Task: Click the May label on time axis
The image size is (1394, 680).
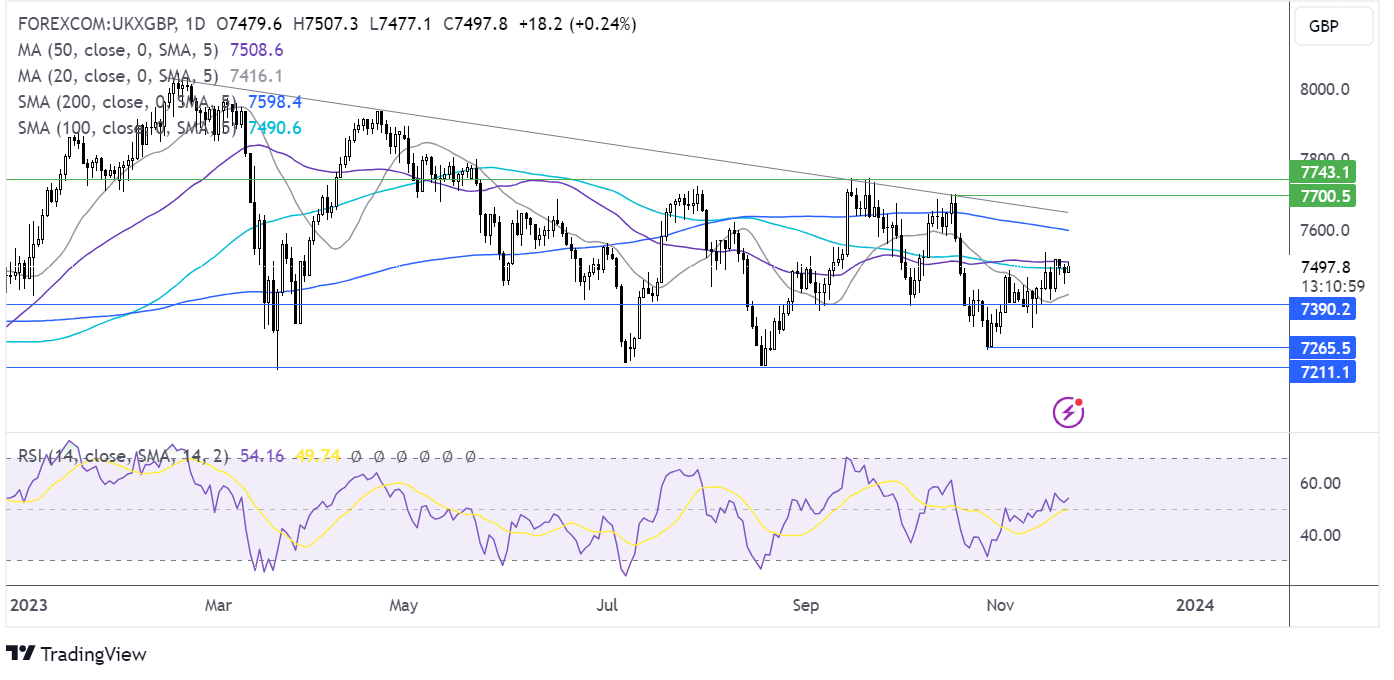Action: [403, 605]
